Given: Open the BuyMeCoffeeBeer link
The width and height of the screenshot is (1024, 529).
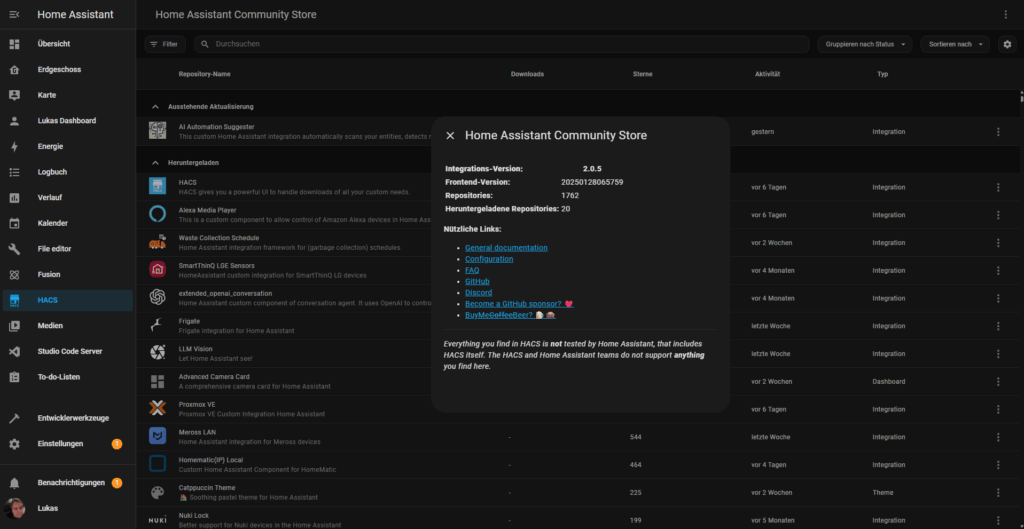Looking at the screenshot, I should coord(510,315).
